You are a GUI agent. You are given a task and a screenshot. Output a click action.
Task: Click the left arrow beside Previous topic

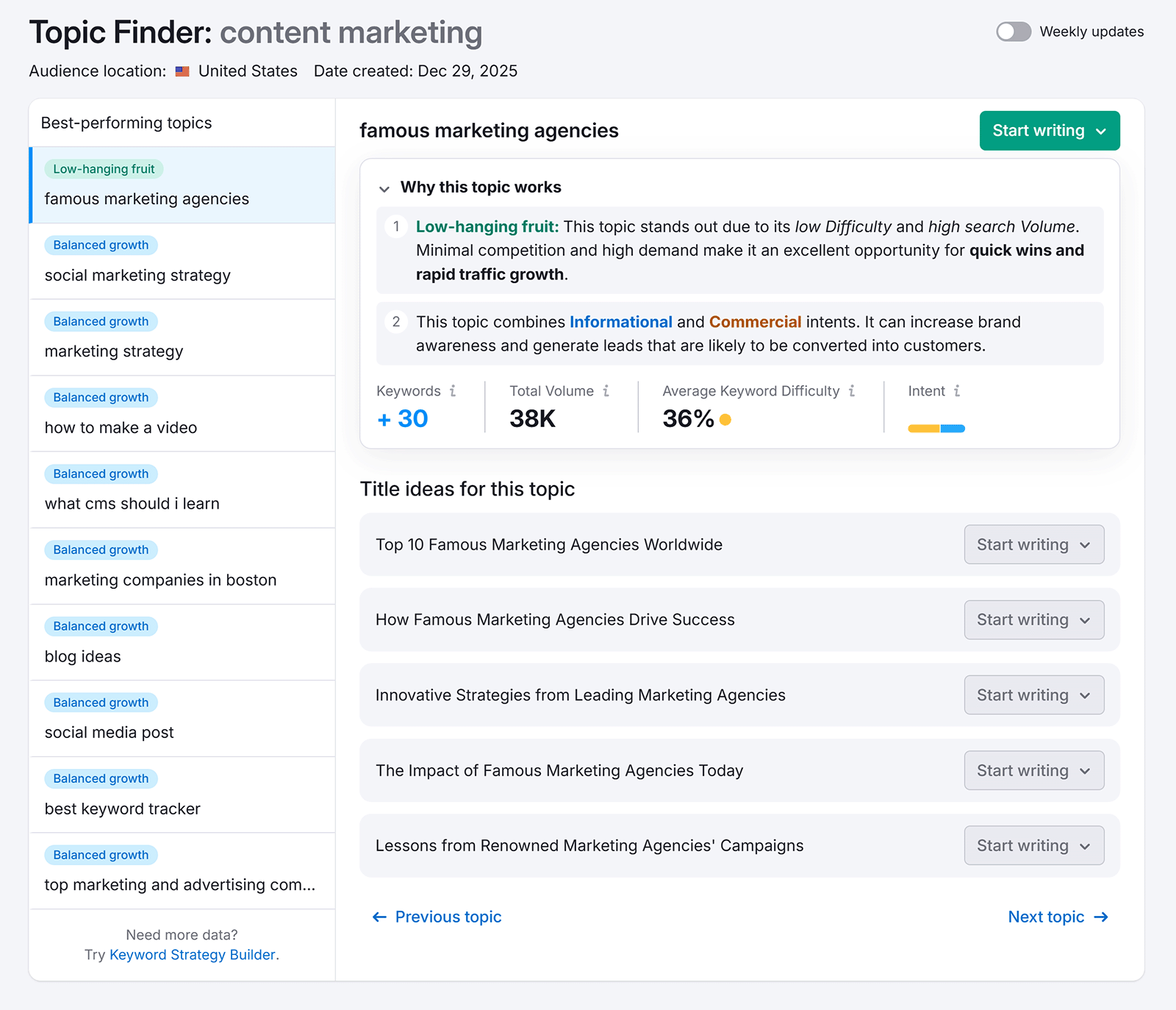tap(379, 917)
